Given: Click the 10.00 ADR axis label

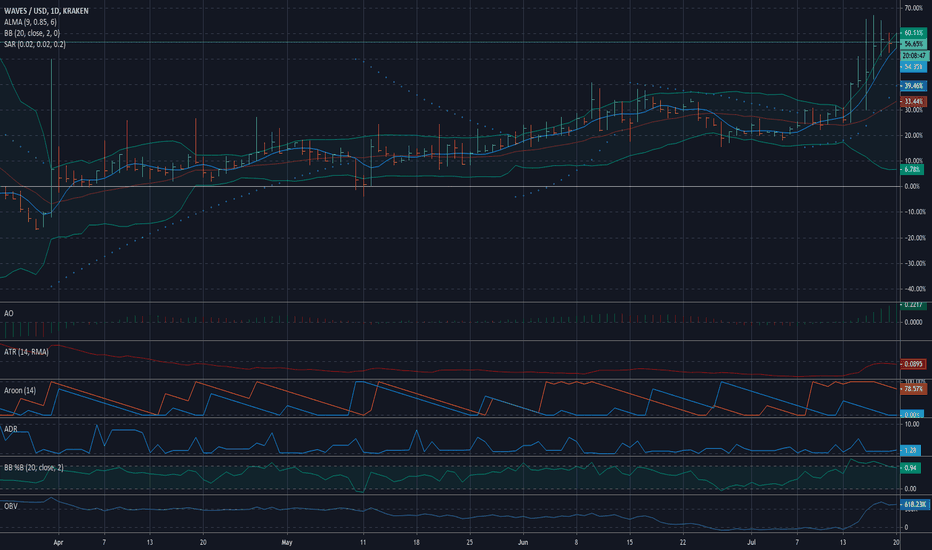Looking at the screenshot, I should [912, 425].
